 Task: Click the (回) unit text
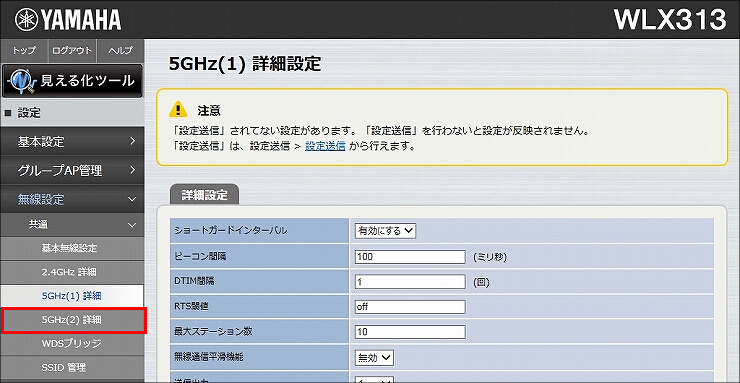pos(481,282)
